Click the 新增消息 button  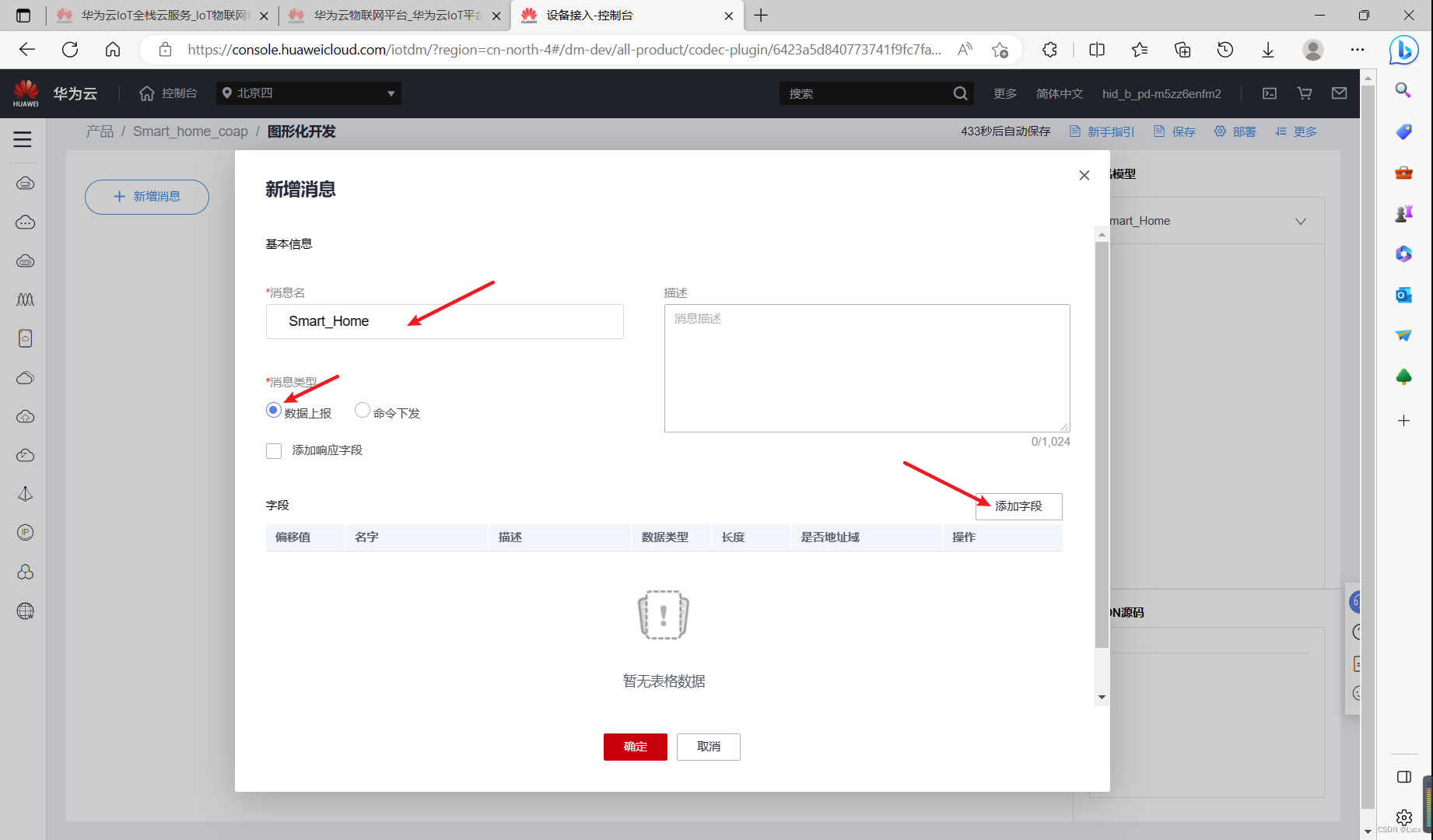click(147, 197)
